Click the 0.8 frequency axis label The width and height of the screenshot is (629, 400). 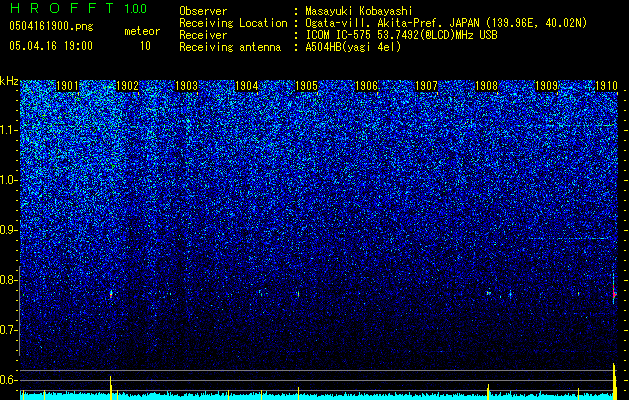pyautogui.click(x=9, y=280)
